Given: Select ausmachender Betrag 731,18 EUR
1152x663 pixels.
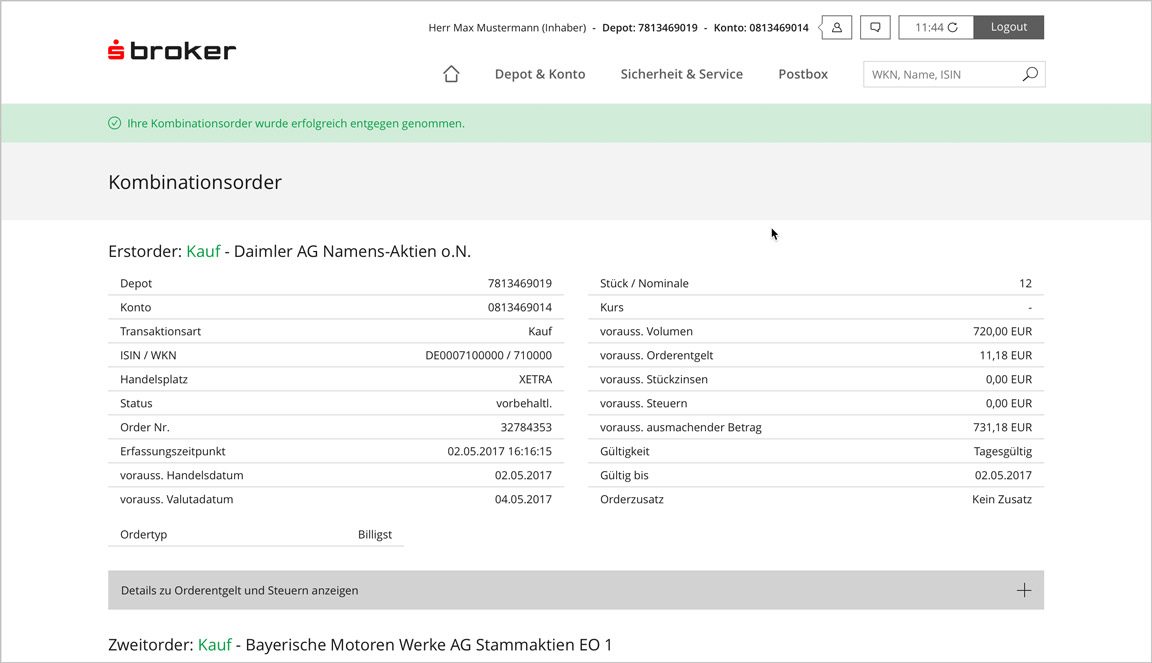Looking at the screenshot, I should [x=1003, y=427].
